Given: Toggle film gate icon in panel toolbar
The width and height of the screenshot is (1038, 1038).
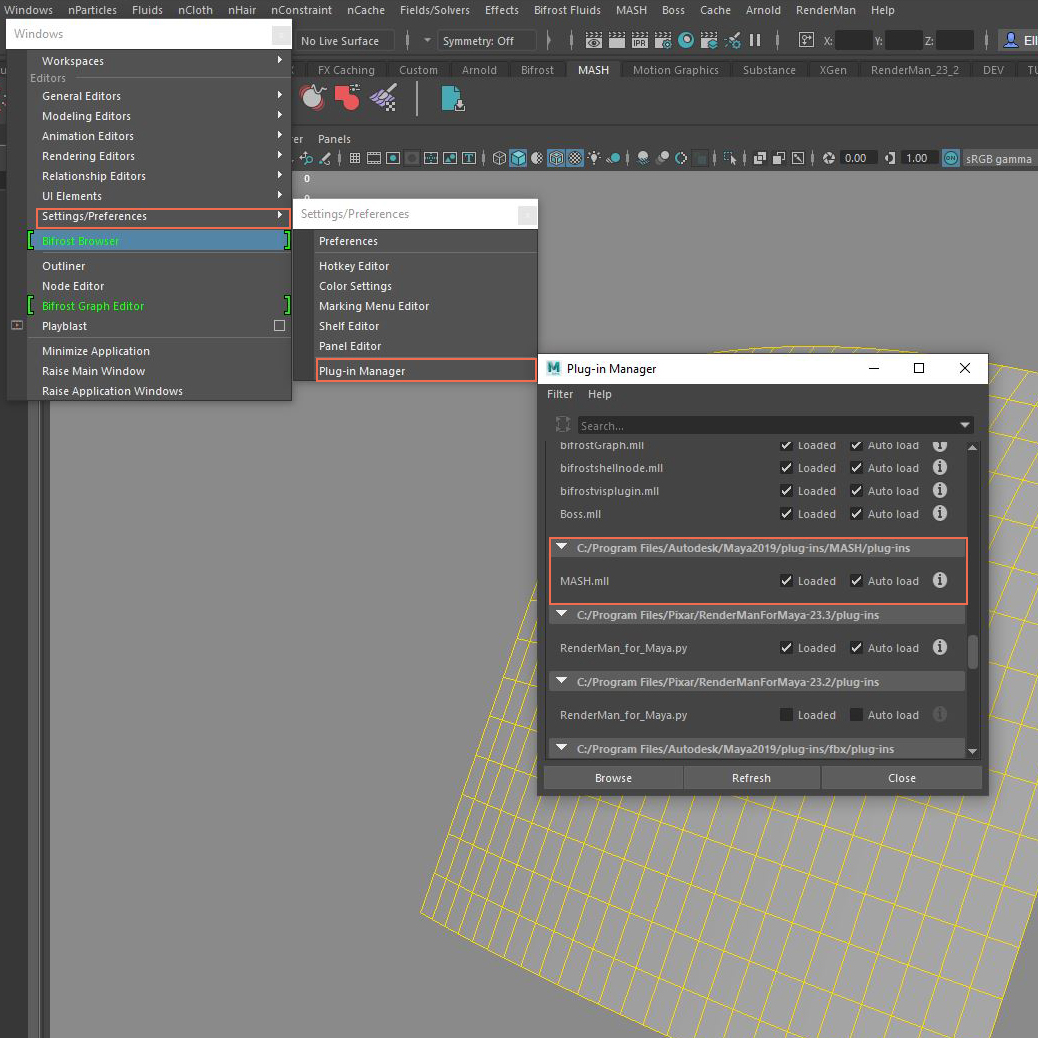Looking at the screenshot, I should [374, 158].
